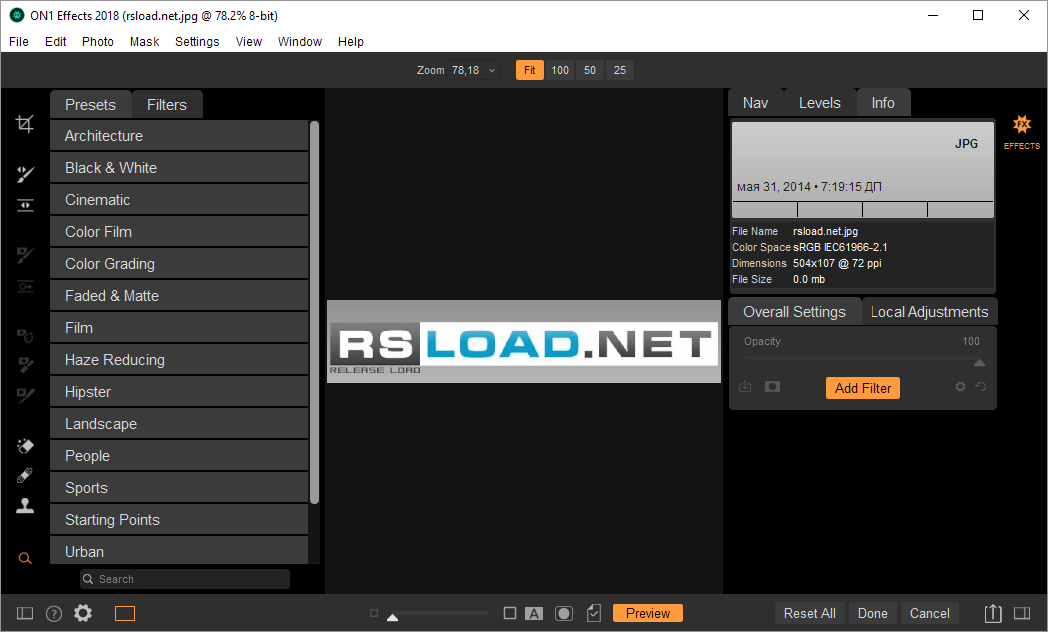Open the Mask menu
Screen dimensions: 1048x632
click(x=144, y=41)
